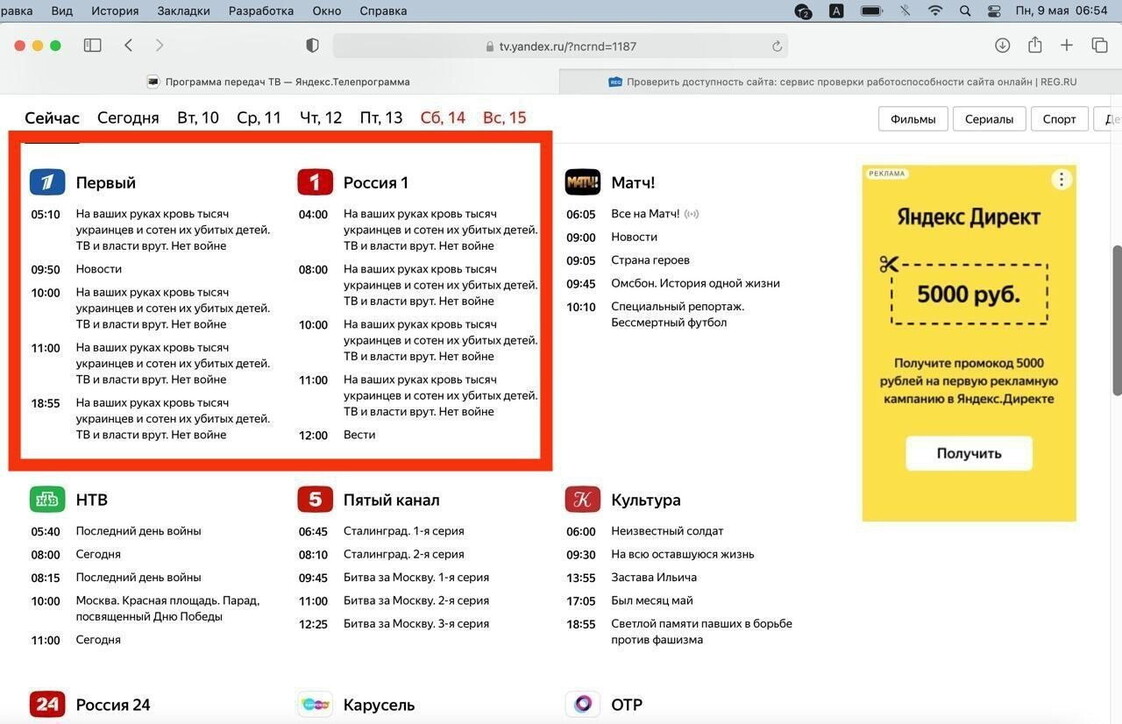Select the Вт, 10 day tab
The image size is (1122, 724).
(198, 117)
